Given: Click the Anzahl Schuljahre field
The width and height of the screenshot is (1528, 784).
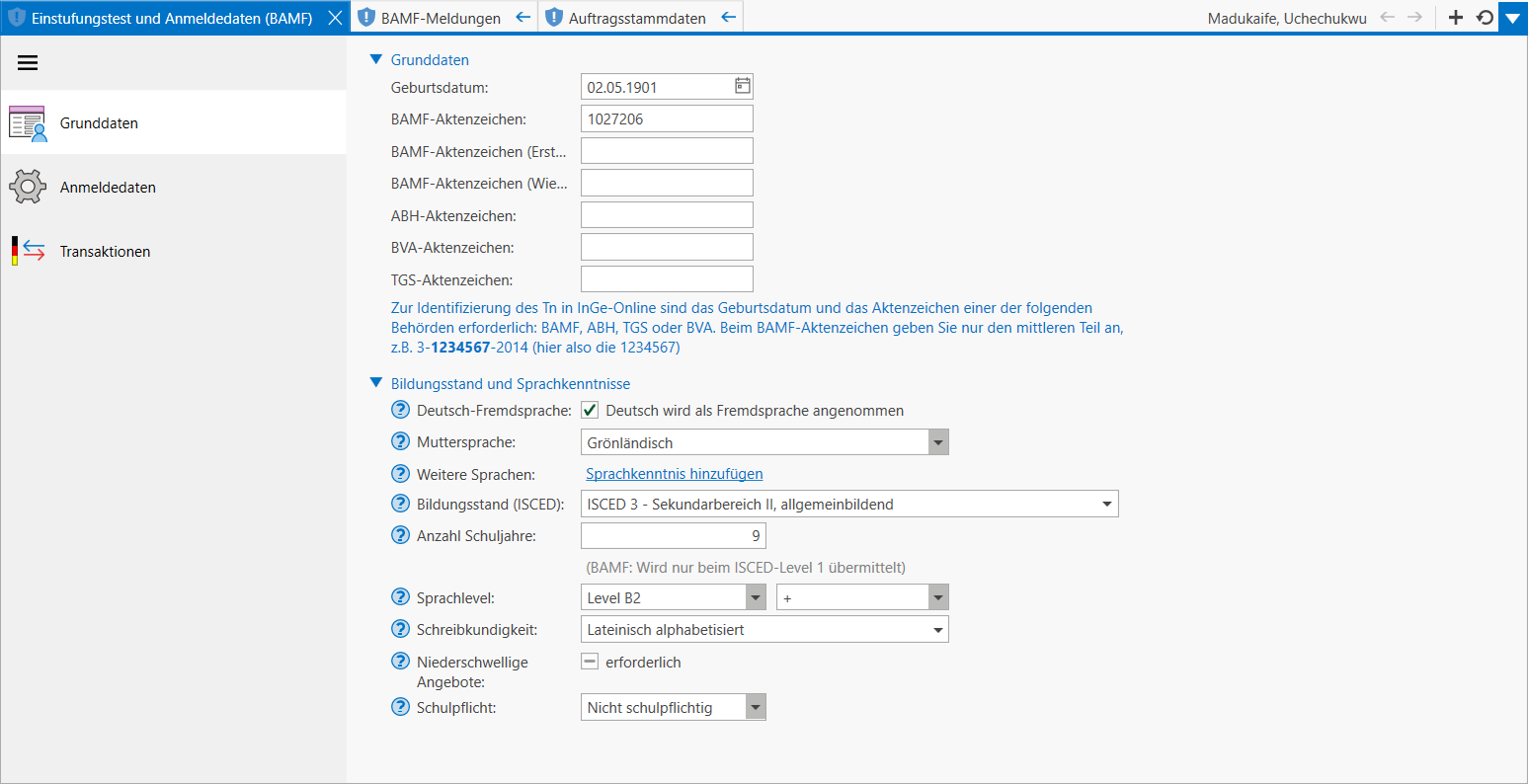Looking at the screenshot, I should (674, 536).
